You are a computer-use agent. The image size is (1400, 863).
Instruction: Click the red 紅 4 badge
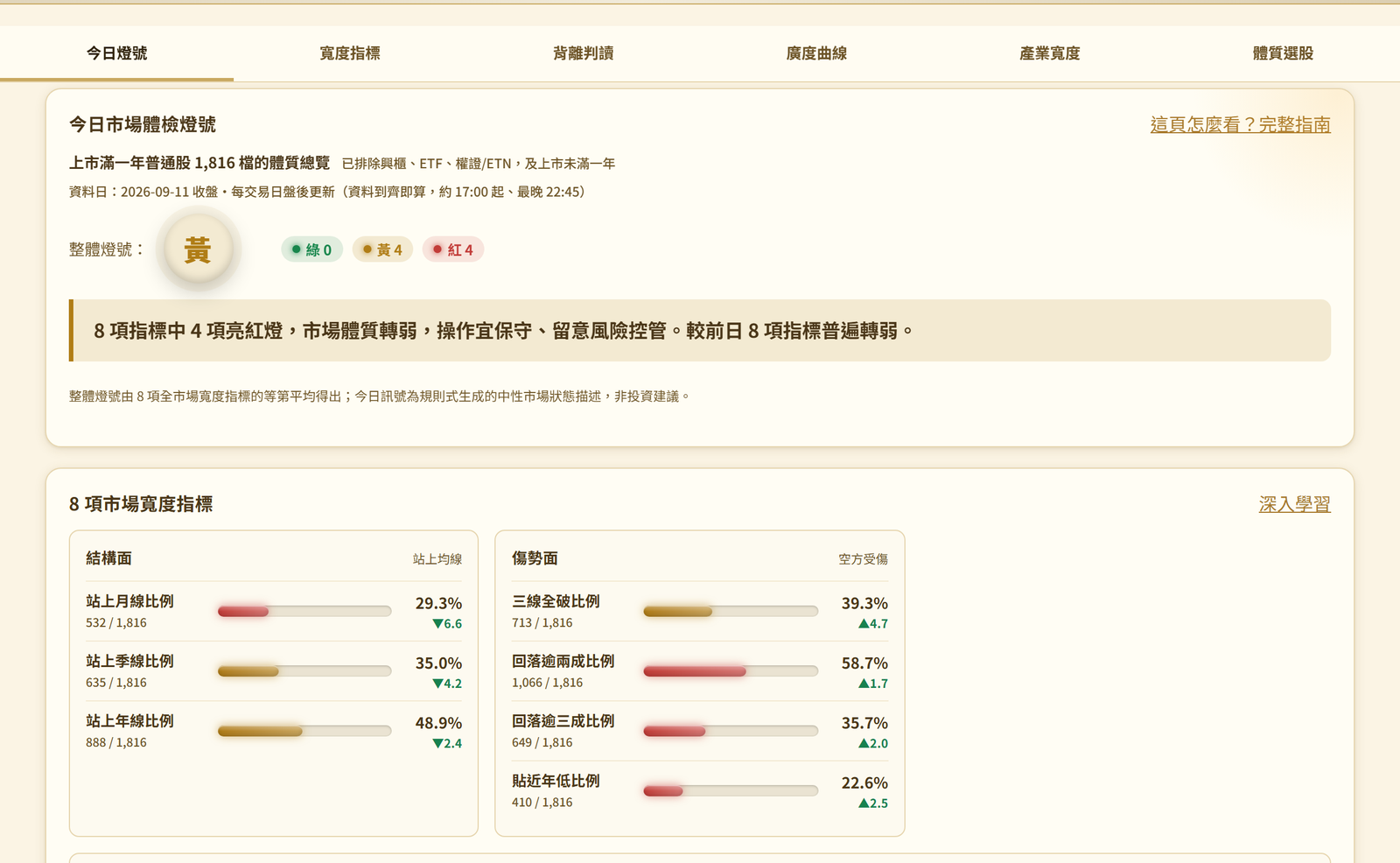[x=453, y=249]
